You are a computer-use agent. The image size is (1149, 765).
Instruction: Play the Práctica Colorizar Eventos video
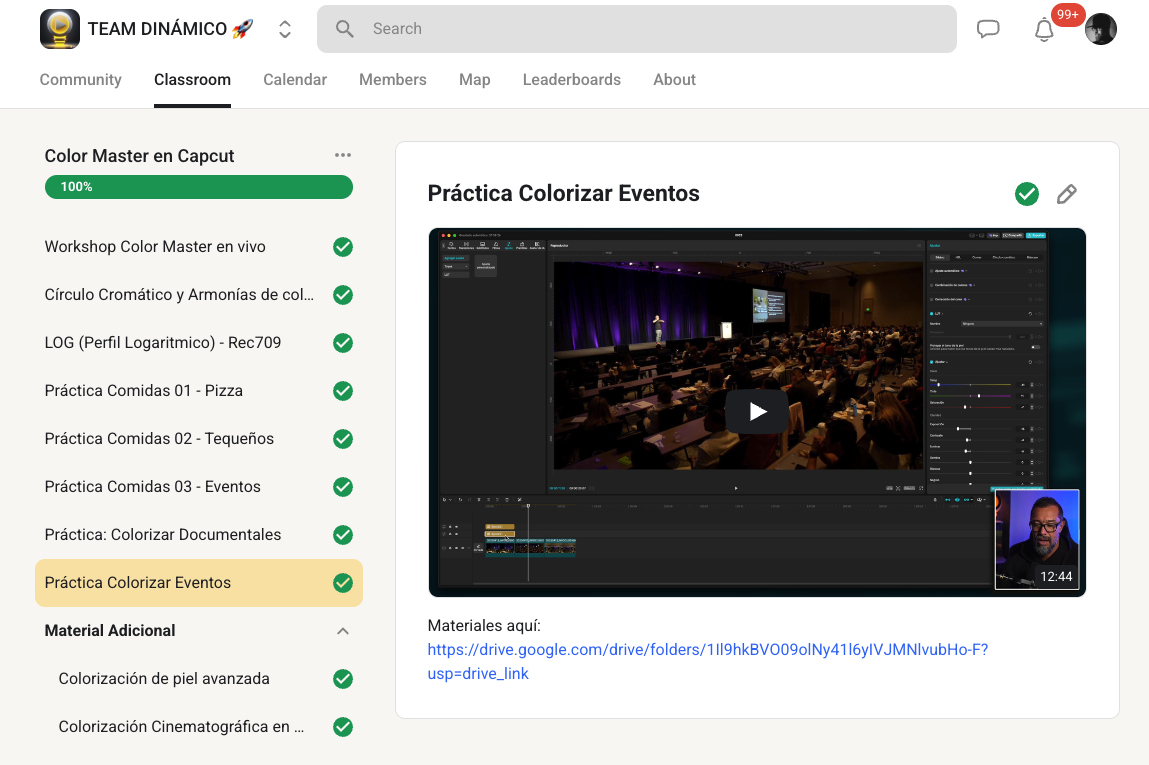tap(757, 412)
